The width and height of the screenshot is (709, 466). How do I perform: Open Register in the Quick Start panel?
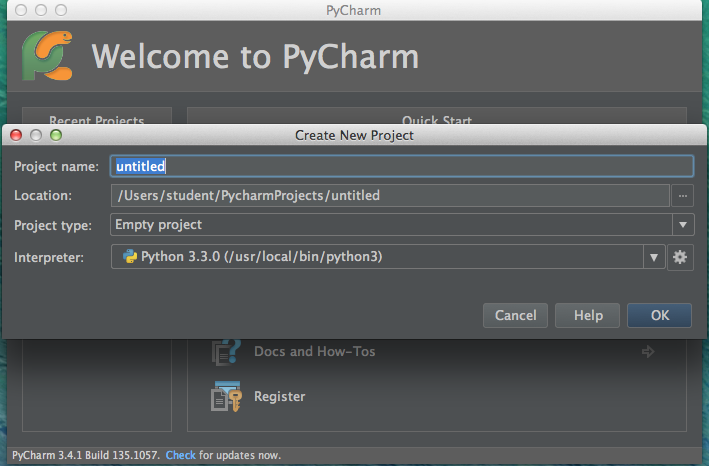(x=279, y=396)
